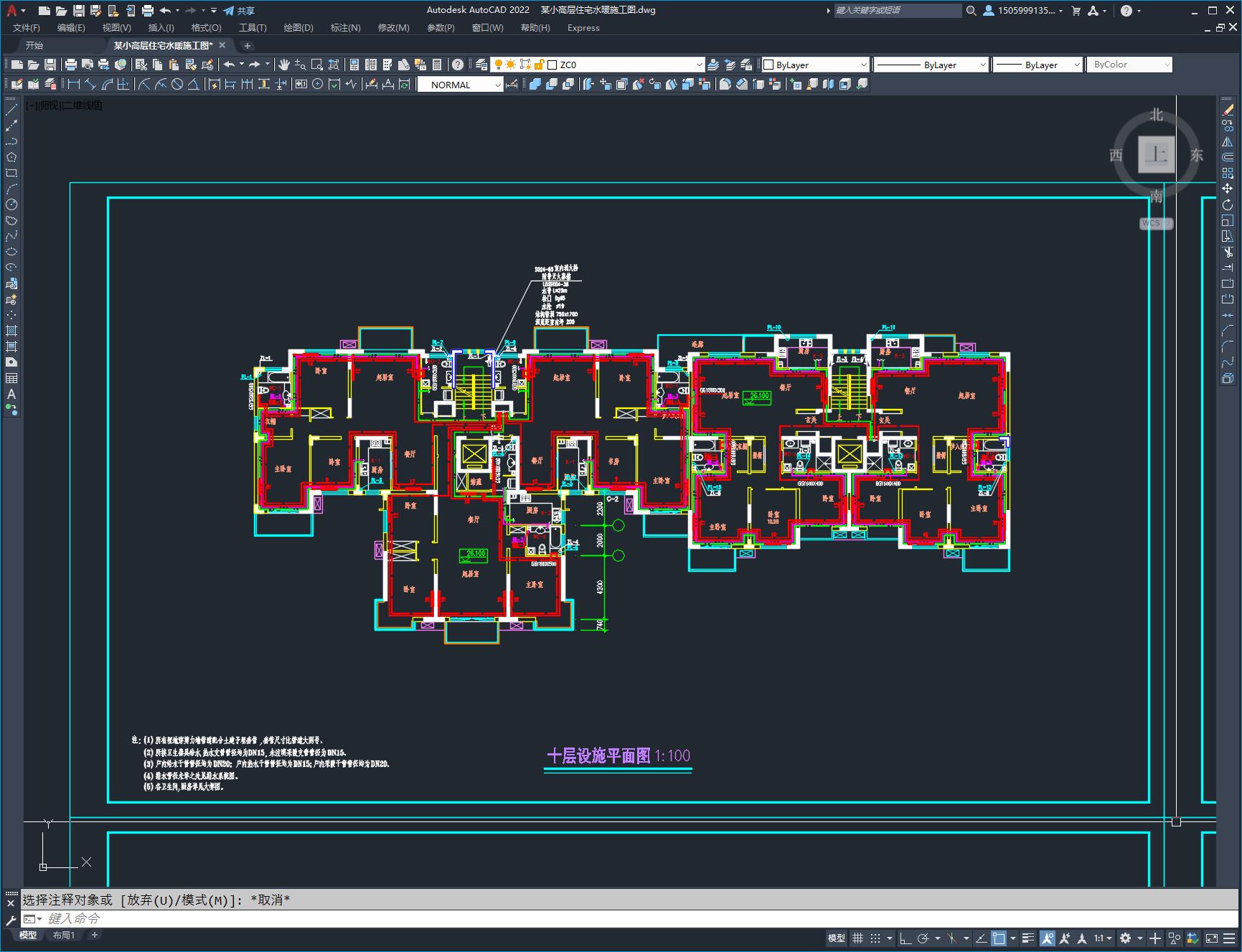Screen dimensions: 1242x952
Task: Click the 共享 share button
Action: pyautogui.click(x=240, y=11)
